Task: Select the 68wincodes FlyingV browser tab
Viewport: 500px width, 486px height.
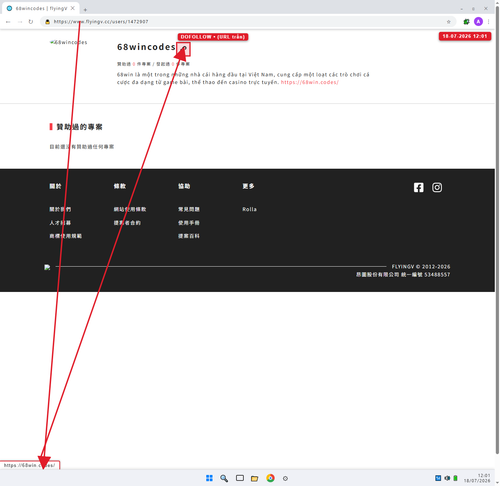Action: (41, 8)
